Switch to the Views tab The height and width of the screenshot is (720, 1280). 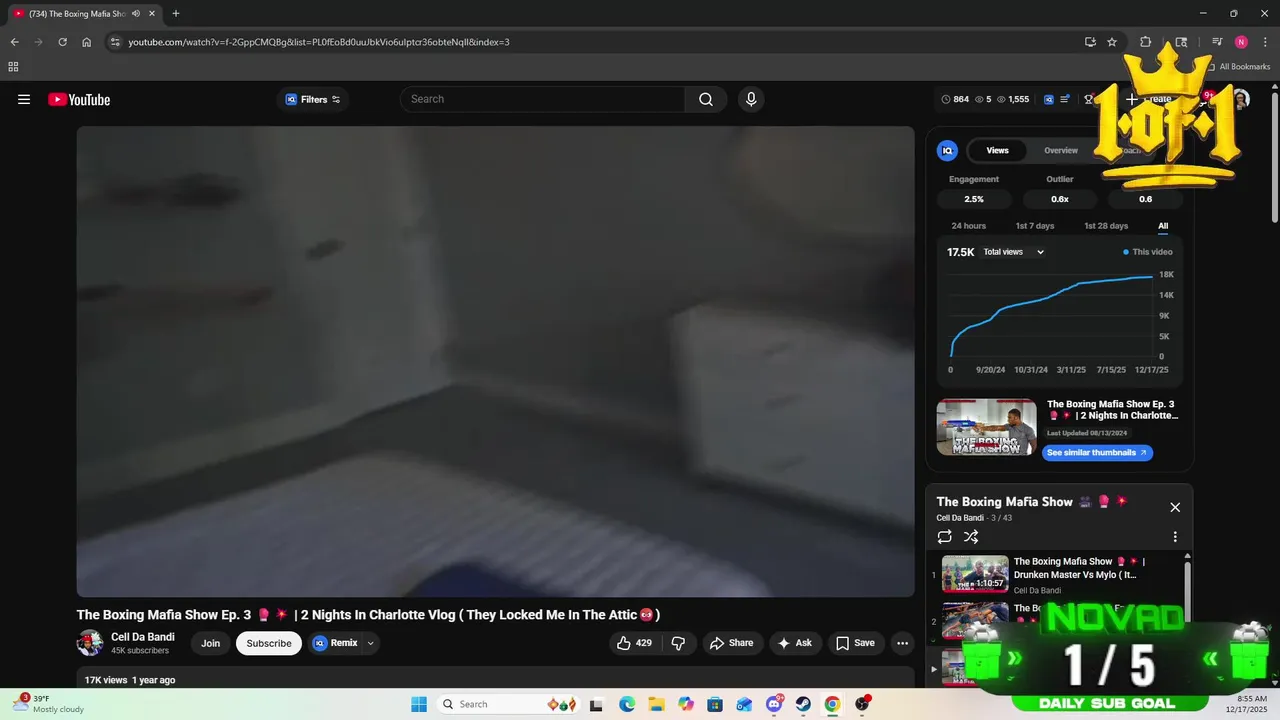(x=998, y=150)
